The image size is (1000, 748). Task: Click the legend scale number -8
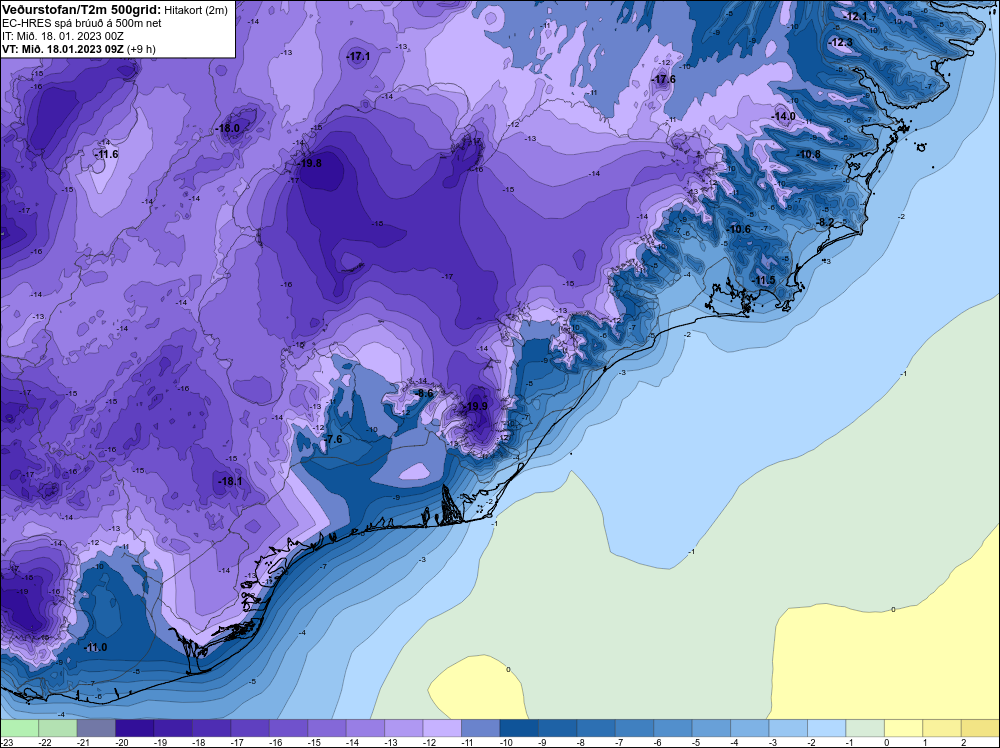pyautogui.click(x=583, y=742)
